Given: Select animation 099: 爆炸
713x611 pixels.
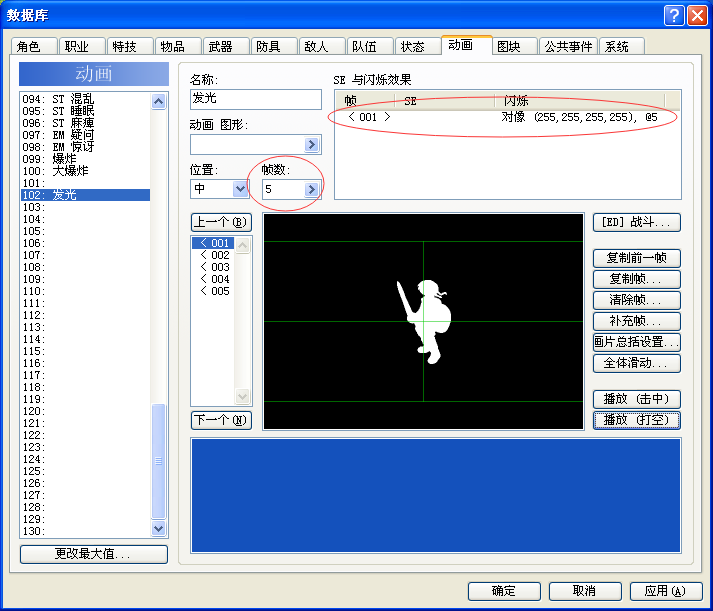Looking at the screenshot, I should [85, 159].
